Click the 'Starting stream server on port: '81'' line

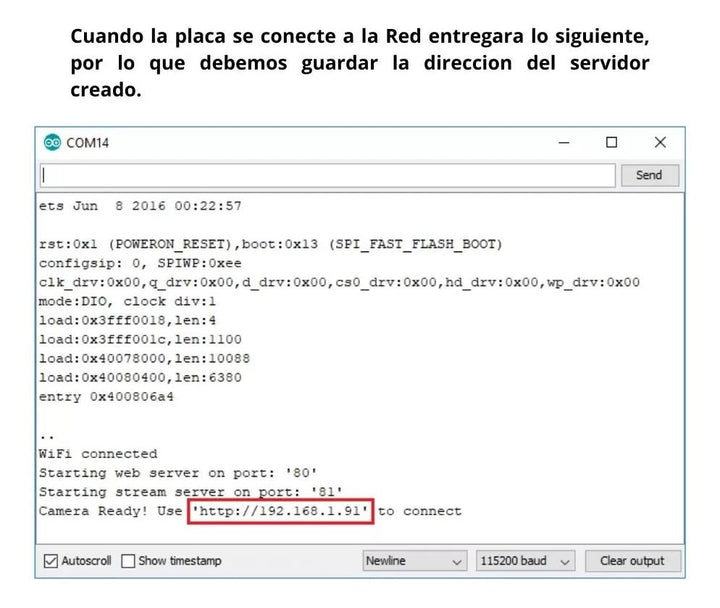[191, 492]
